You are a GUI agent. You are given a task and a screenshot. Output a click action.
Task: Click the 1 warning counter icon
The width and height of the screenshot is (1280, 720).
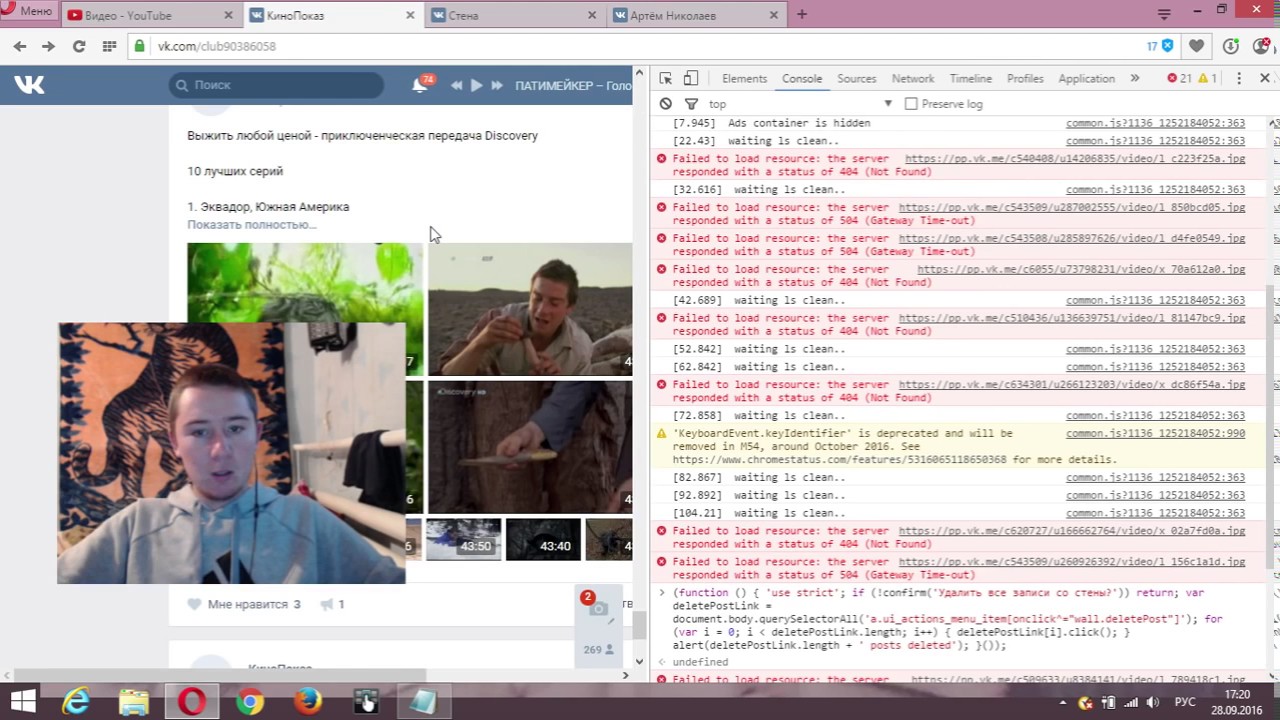(x=1208, y=78)
